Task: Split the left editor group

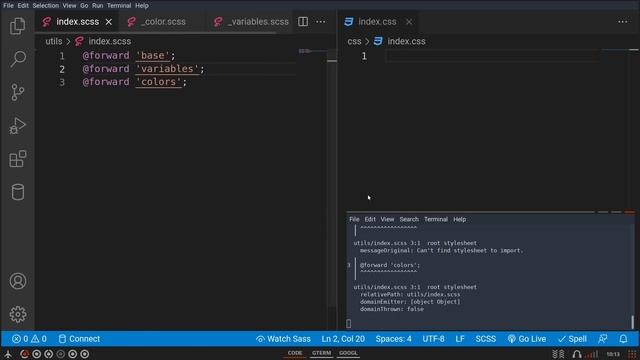Action: click(x=303, y=22)
